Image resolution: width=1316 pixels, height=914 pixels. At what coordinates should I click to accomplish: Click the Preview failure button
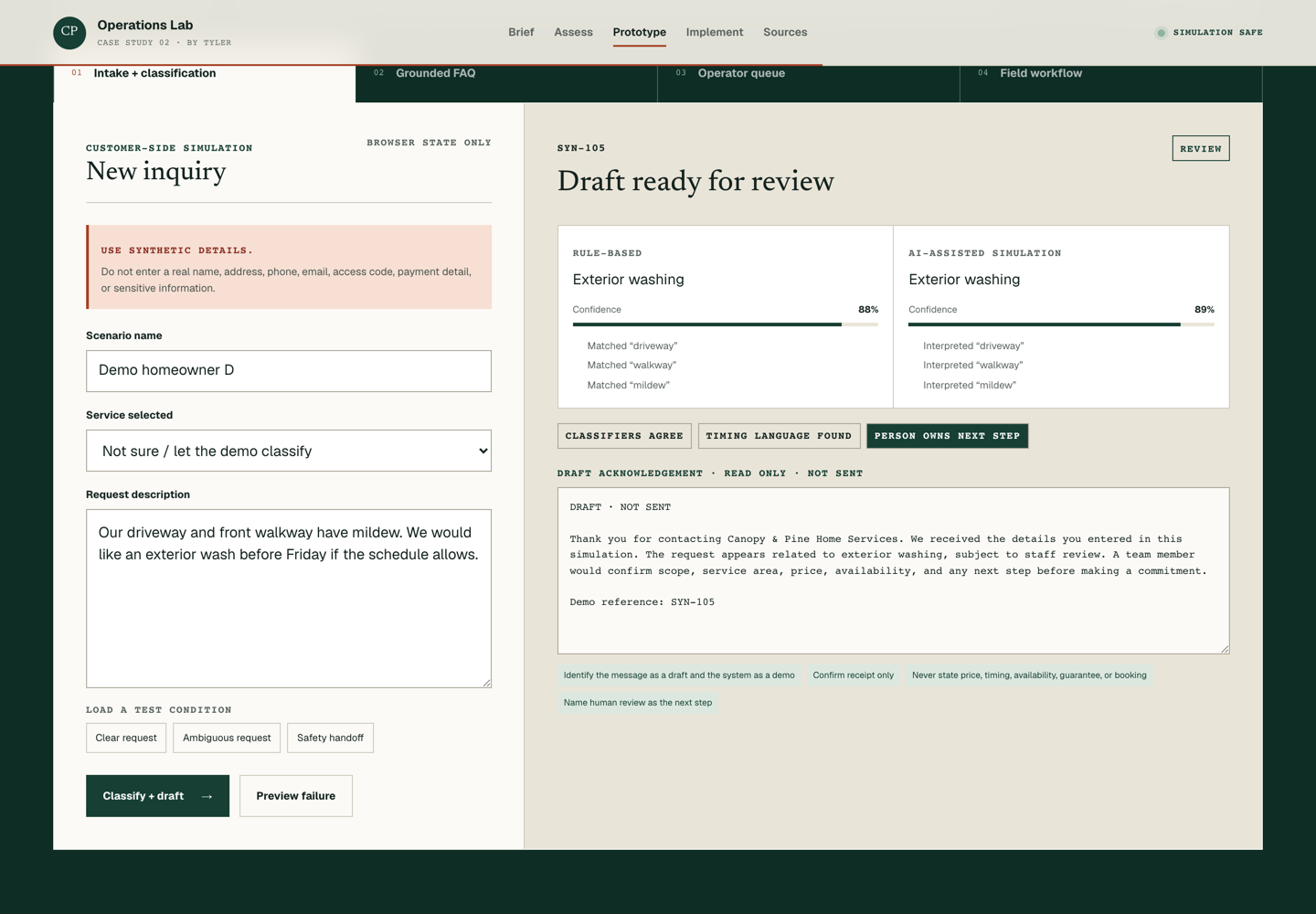[x=296, y=796]
